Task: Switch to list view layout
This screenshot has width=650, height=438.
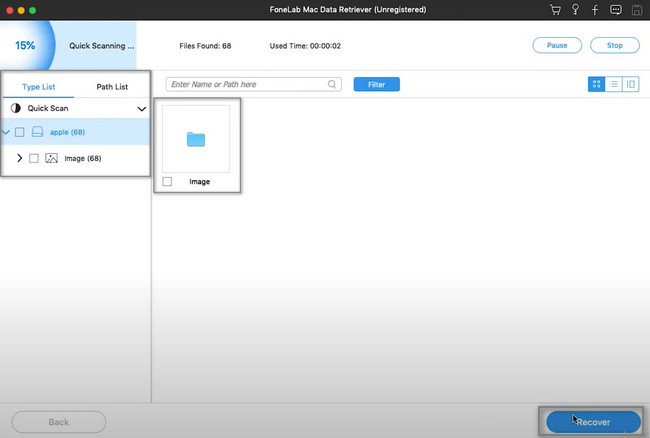Action: click(x=614, y=84)
